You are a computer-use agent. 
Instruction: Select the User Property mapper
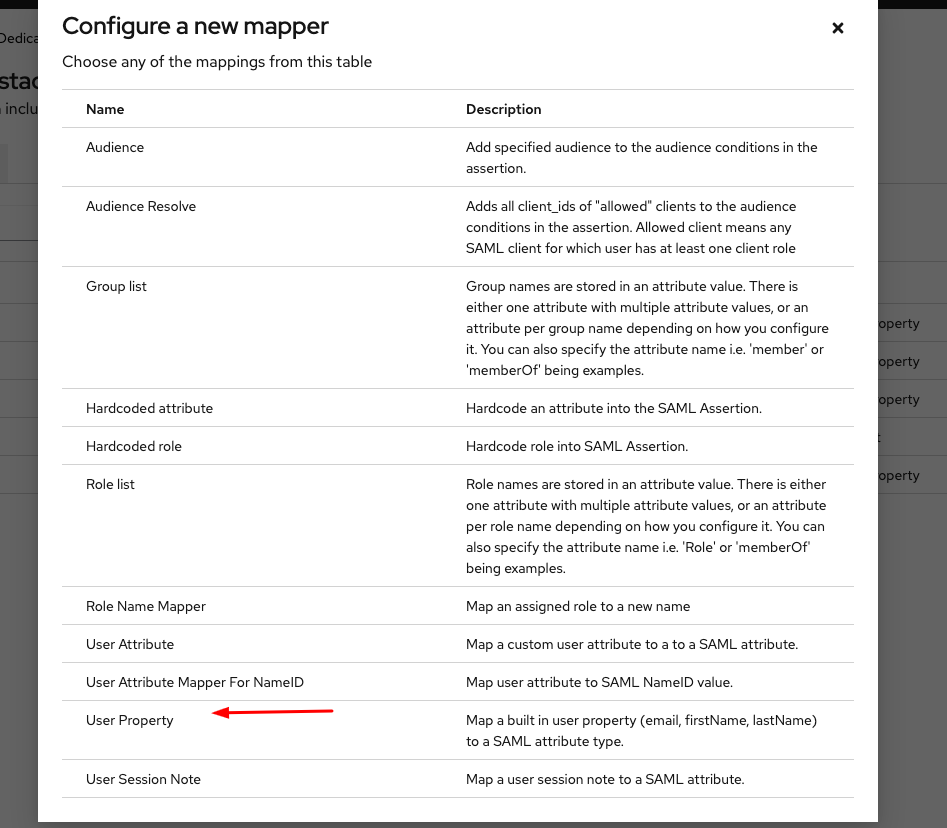130,721
